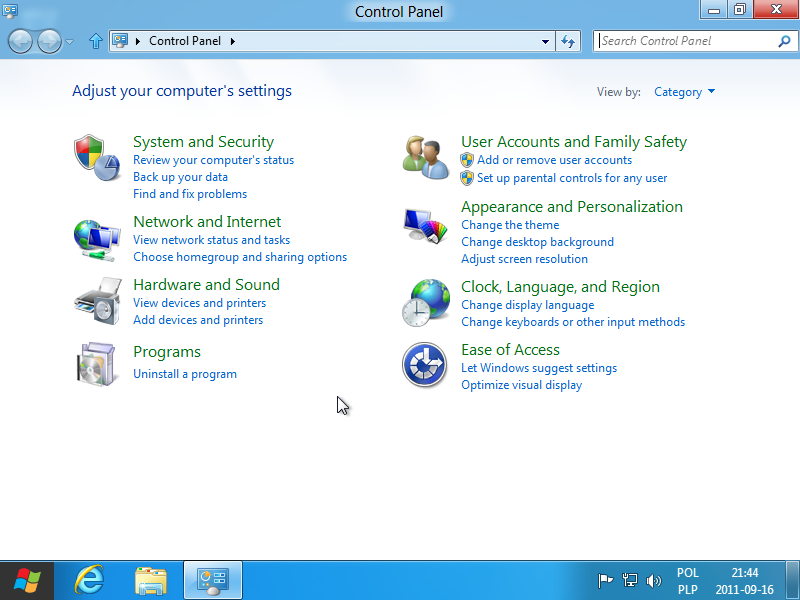This screenshot has height=600, width=800.
Task: Click Change desktop background
Action: pos(537,242)
